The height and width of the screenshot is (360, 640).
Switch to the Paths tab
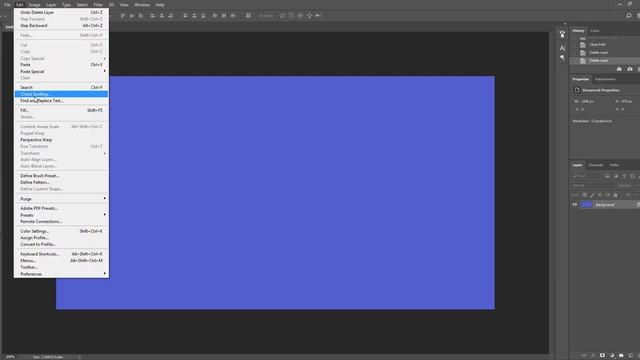pyautogui.click(x=614, y=165)
